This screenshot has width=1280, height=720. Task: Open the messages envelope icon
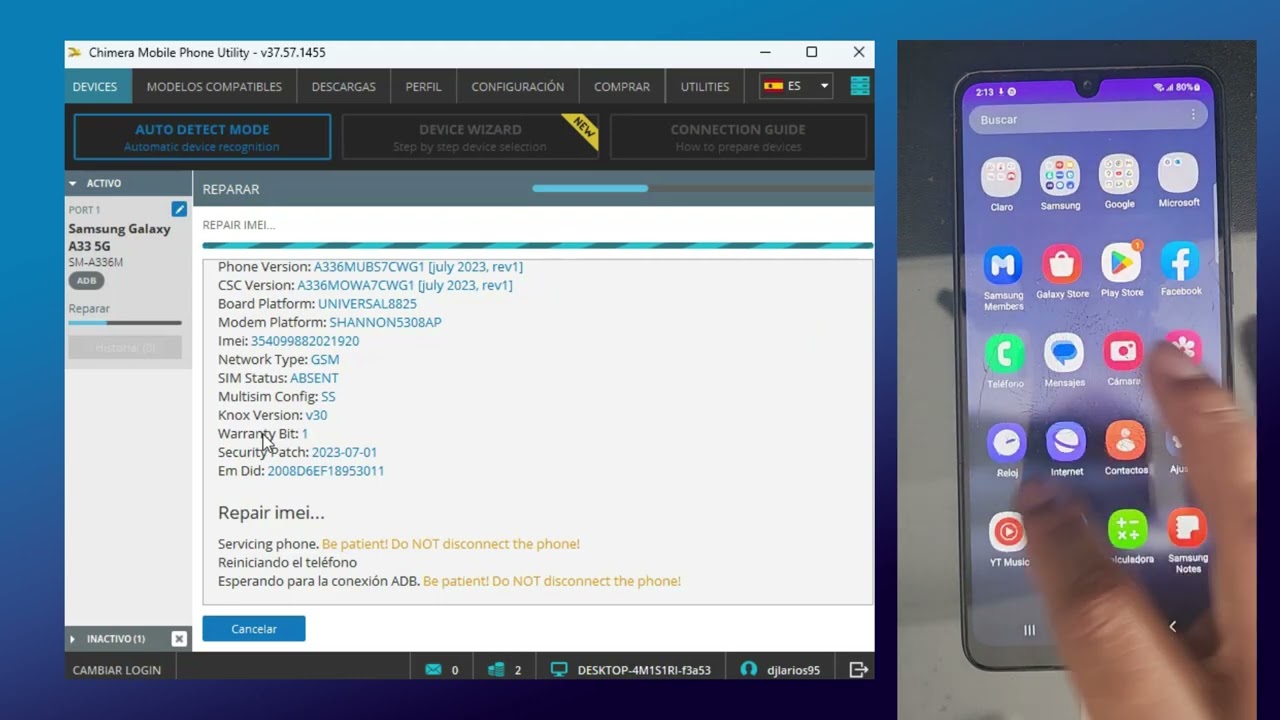tap(433, 670)
